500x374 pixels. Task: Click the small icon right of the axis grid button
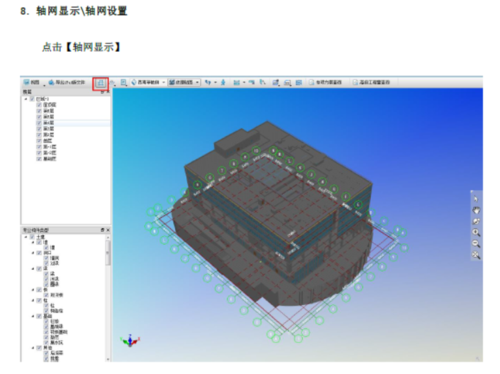(x=113, y=82)
